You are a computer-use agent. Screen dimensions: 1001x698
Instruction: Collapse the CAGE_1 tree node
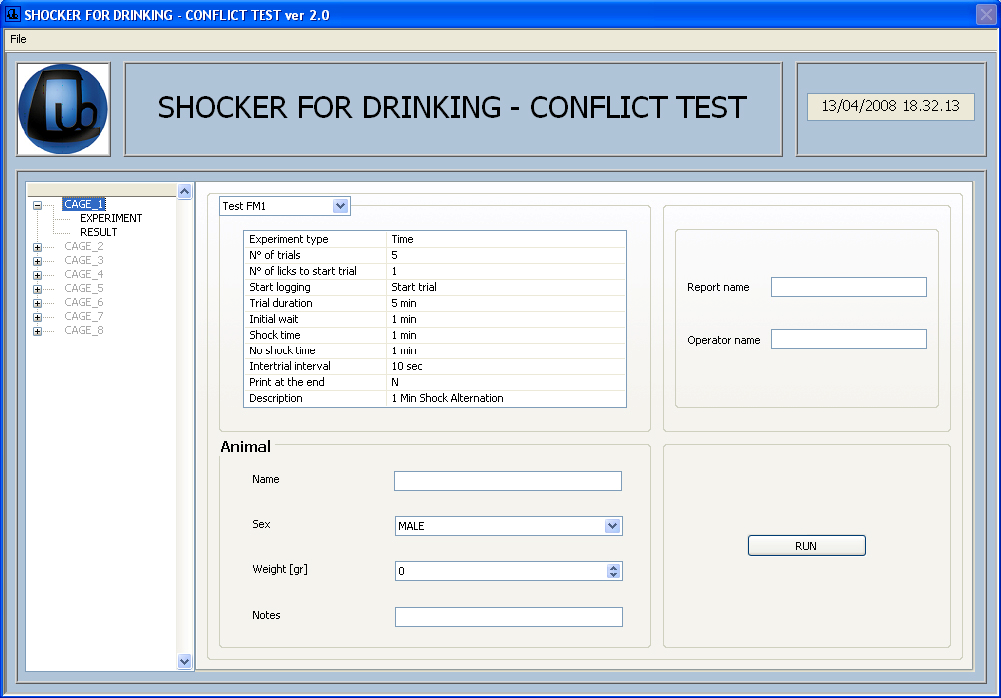click(x=37, y=205)
